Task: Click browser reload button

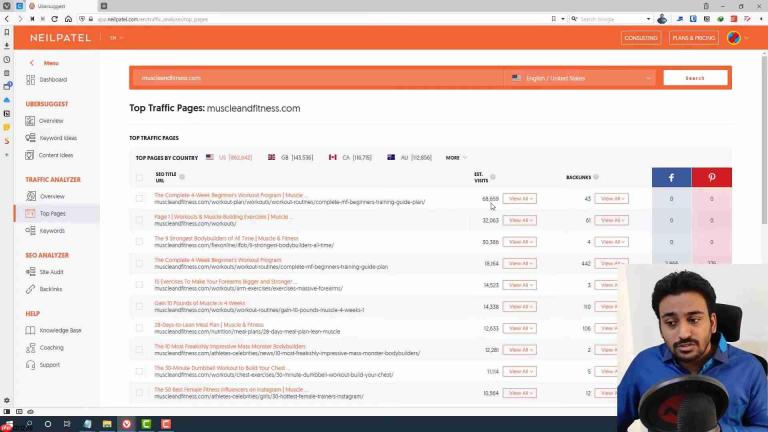Action: pos(54,19)
